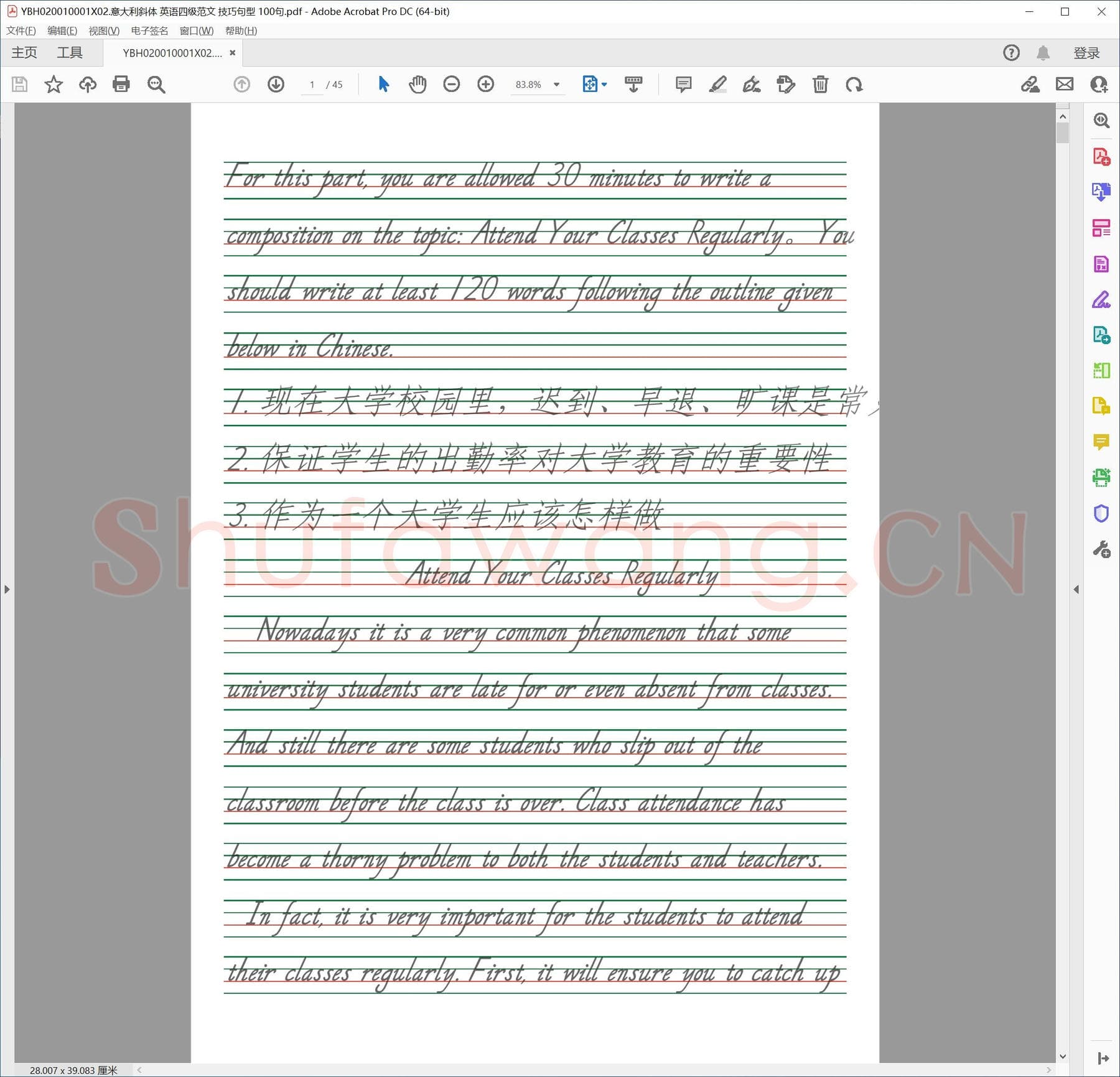This screenshot has width=1120, height=1077.
Task: Open notifications bell icon
Action: coord(1043,53)
